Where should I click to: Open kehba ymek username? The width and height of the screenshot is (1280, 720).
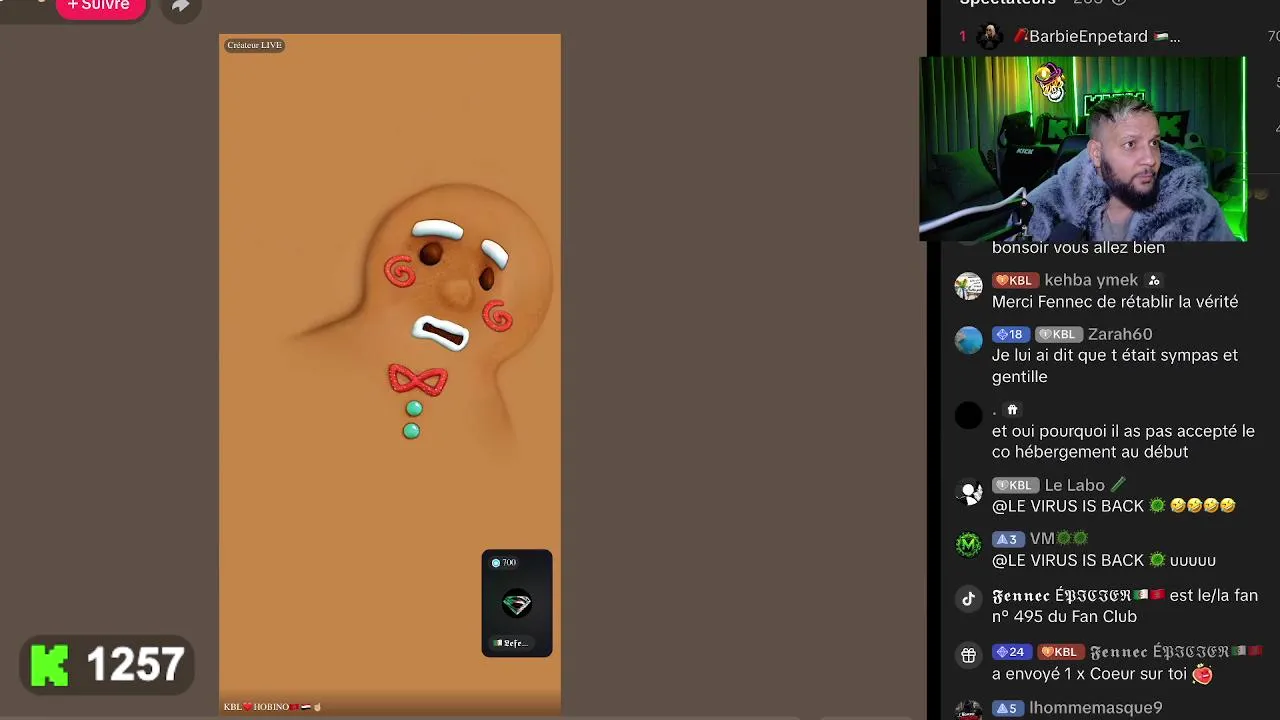(x=1091, y=280)
